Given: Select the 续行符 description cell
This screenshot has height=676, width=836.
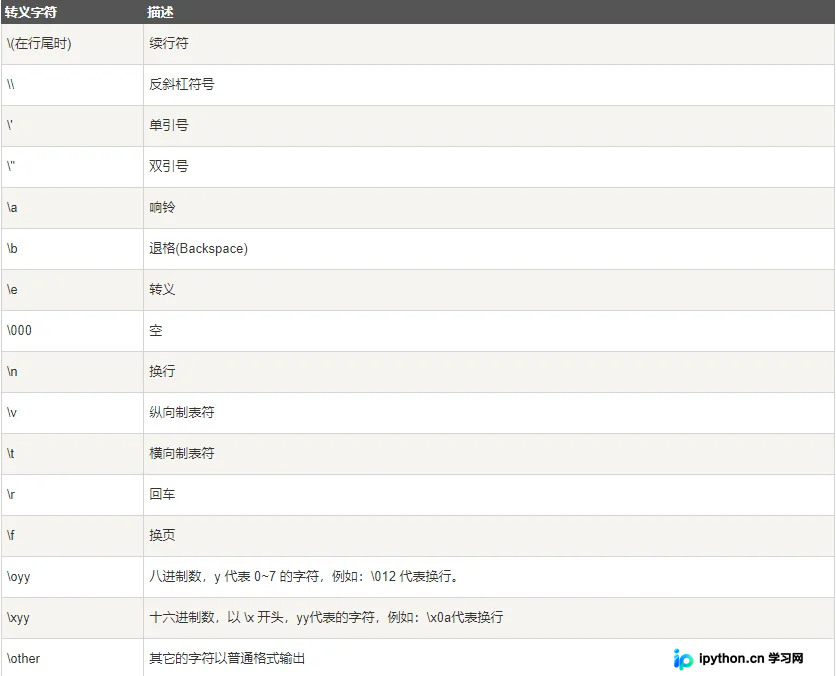Looking at the screenshot, I should pyautogui.click(x=489, y=44).
